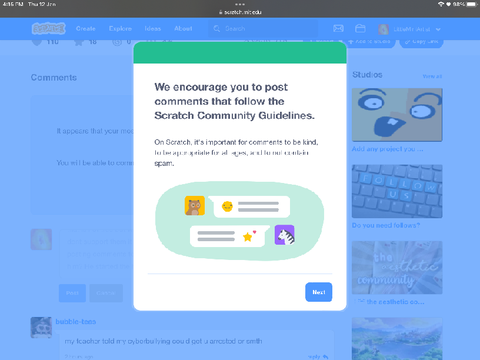The image size is (480, 360).
Task: Click the comment text area
Action: click(x=97, y=253)
